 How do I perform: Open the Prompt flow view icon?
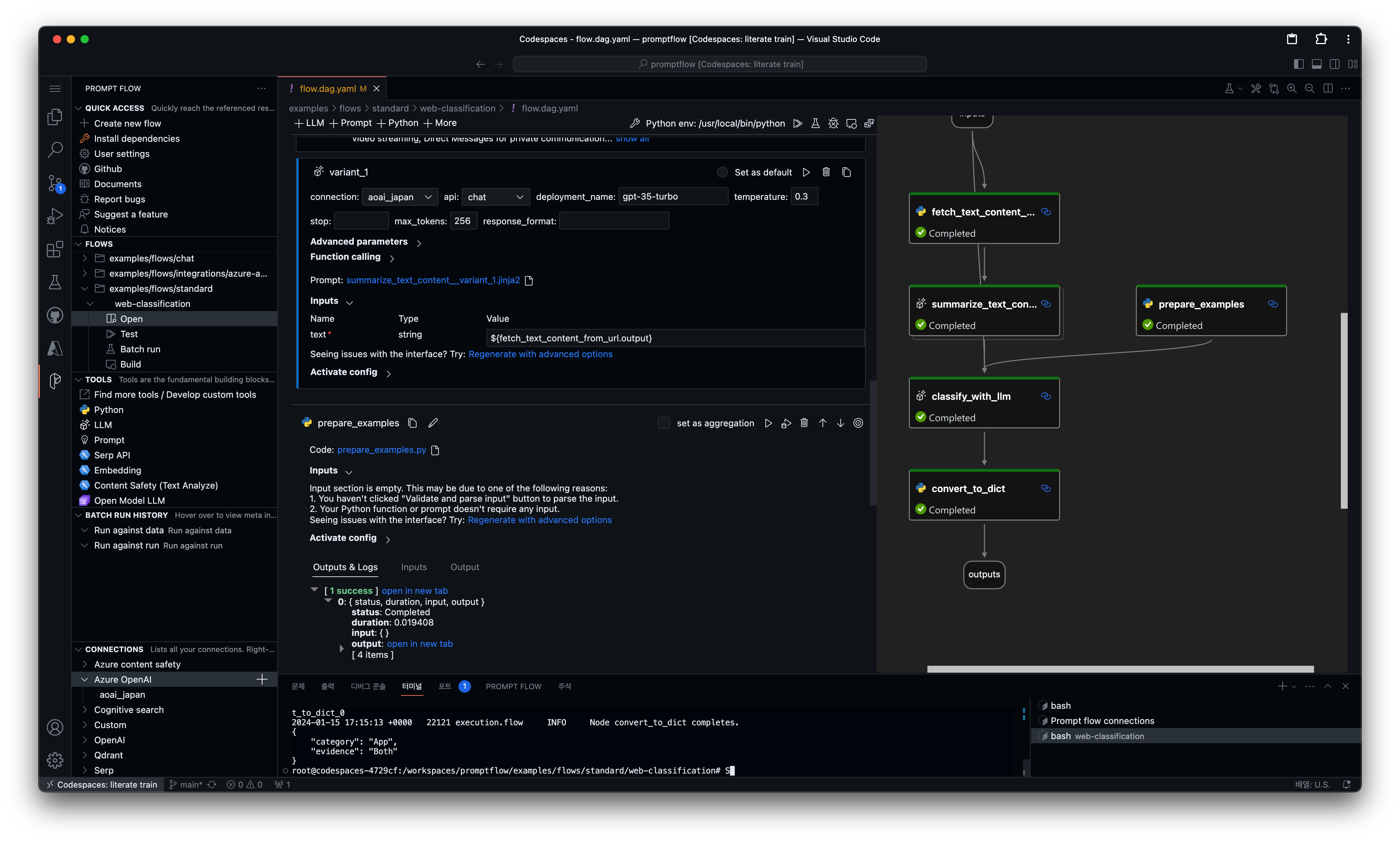click(55, 381)
